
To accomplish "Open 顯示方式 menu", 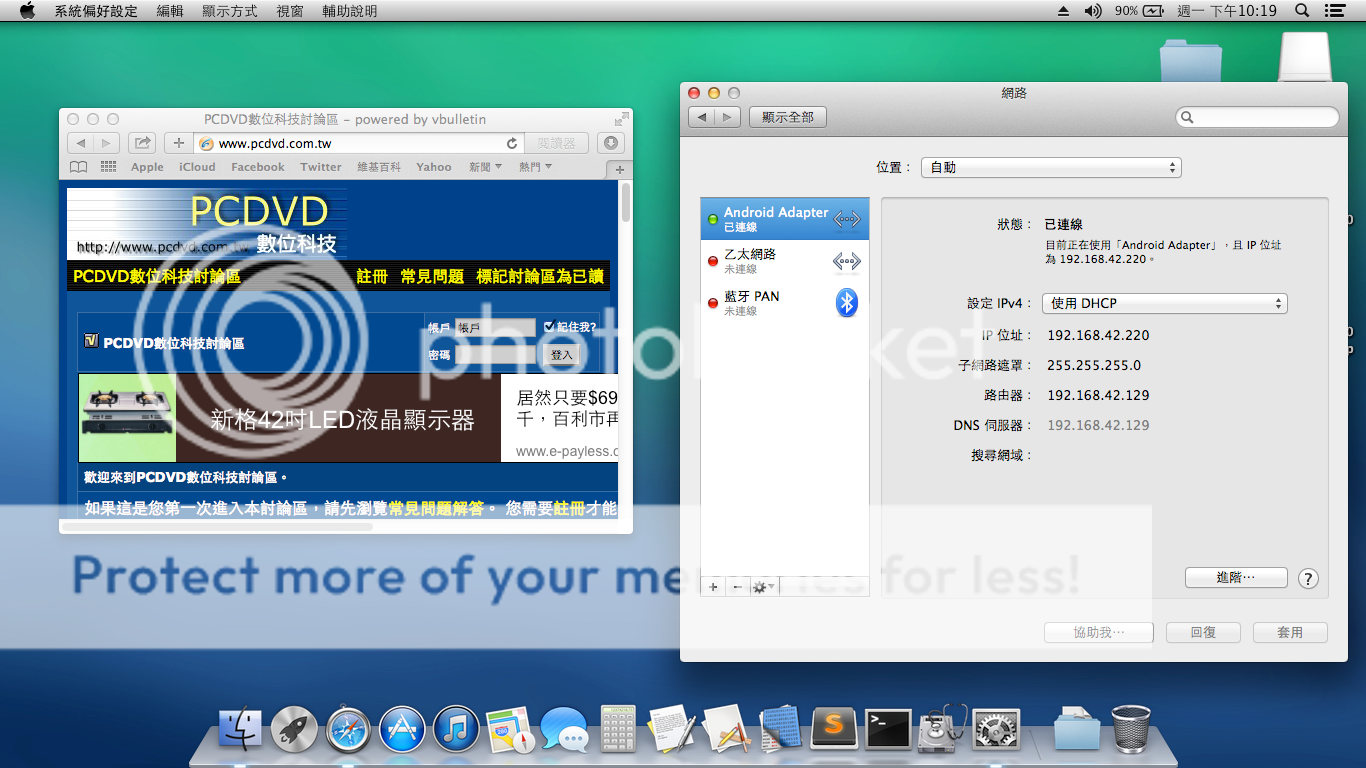I will (x=229, y=11).
